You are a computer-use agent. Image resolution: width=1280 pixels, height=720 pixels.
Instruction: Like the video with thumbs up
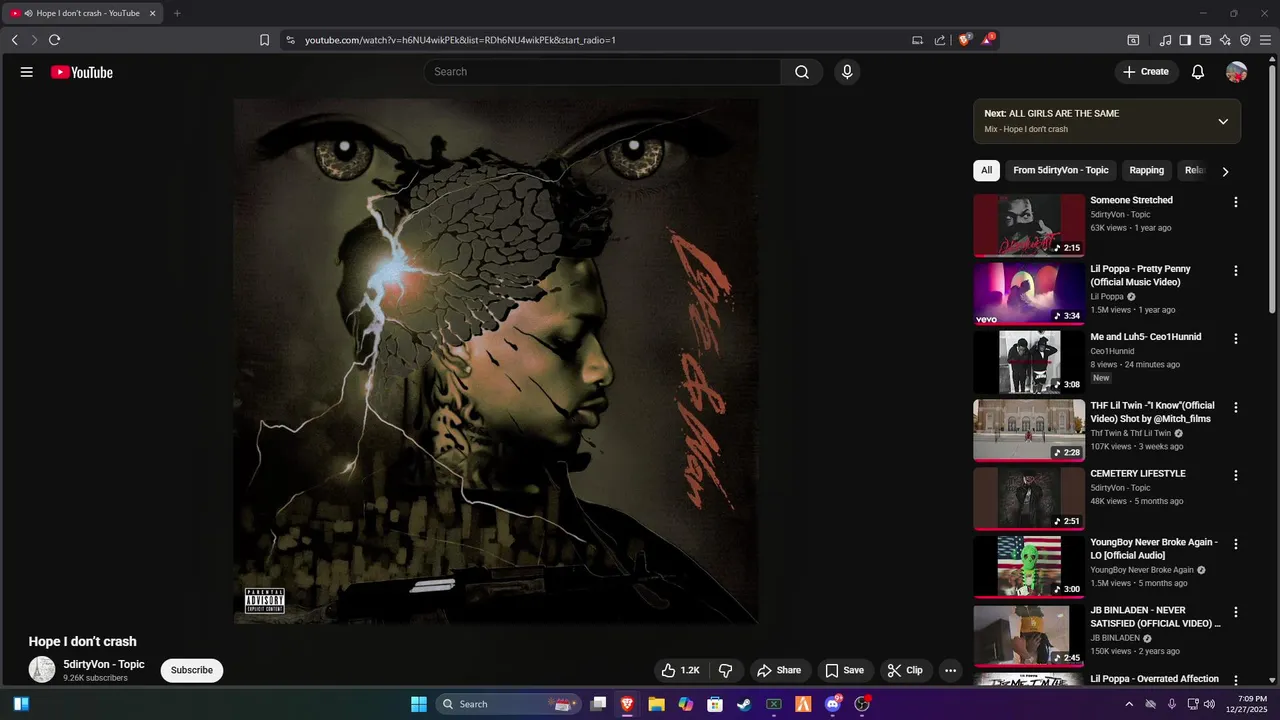(x=680, y=670)
